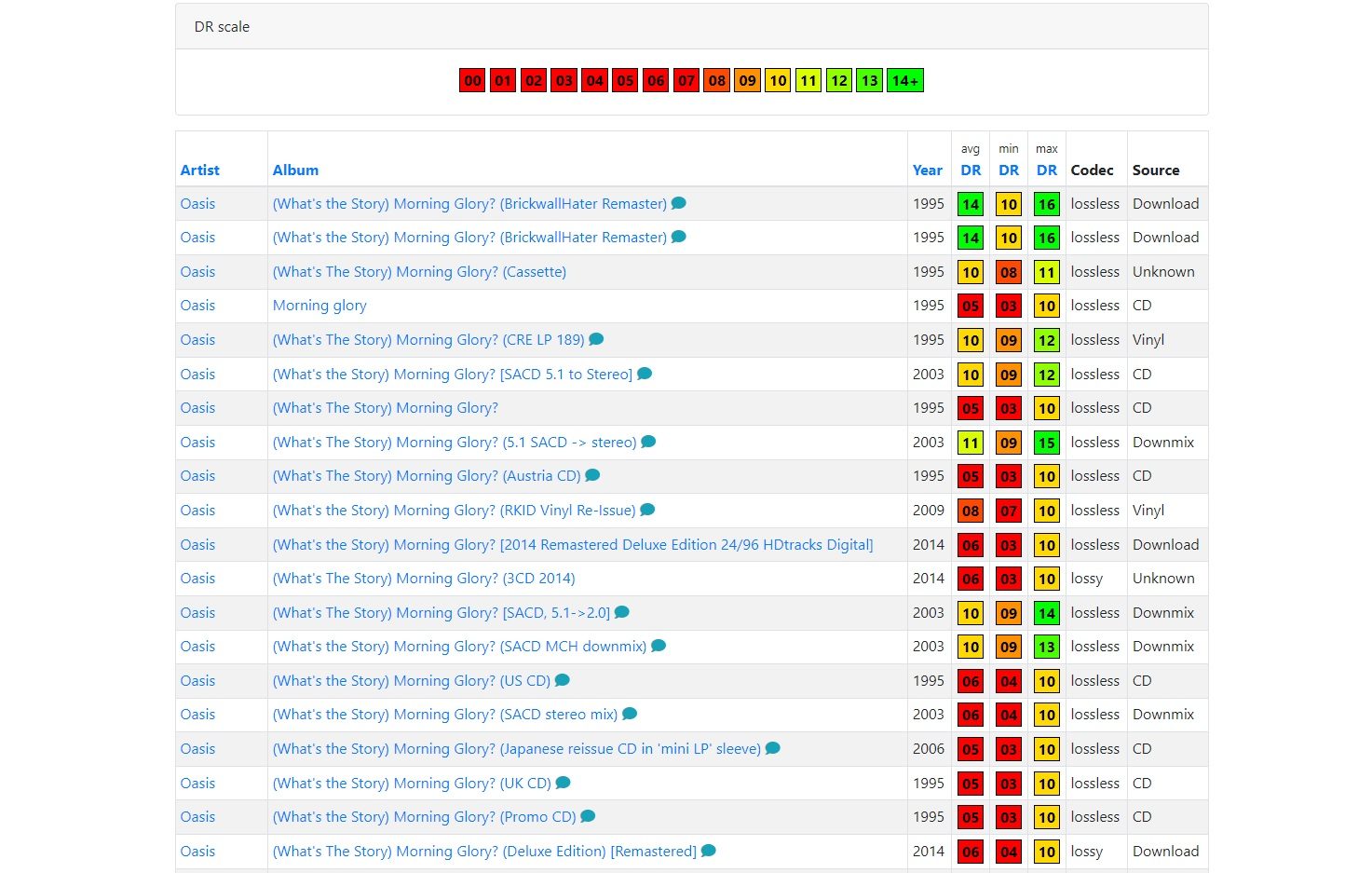Open comment icon for Promo CD album
The width and height of the screenshot is (1372, 873).
(x=588, y=816)
